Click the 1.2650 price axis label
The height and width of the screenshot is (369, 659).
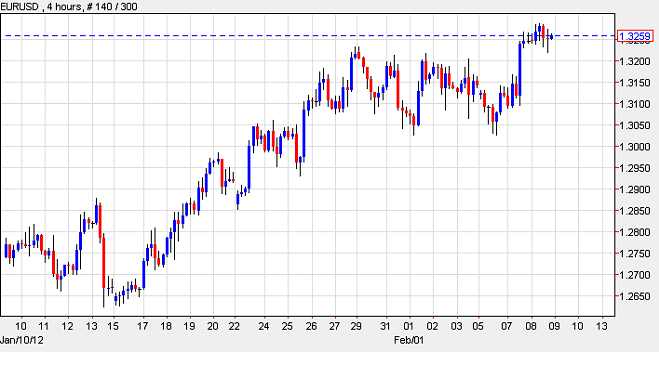click(x=635, y=296)
